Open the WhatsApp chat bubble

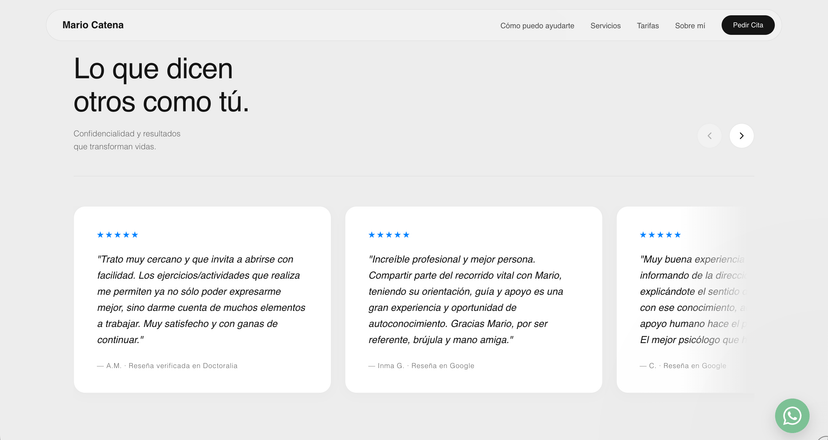pyautogui.click(x=792, y=416)
